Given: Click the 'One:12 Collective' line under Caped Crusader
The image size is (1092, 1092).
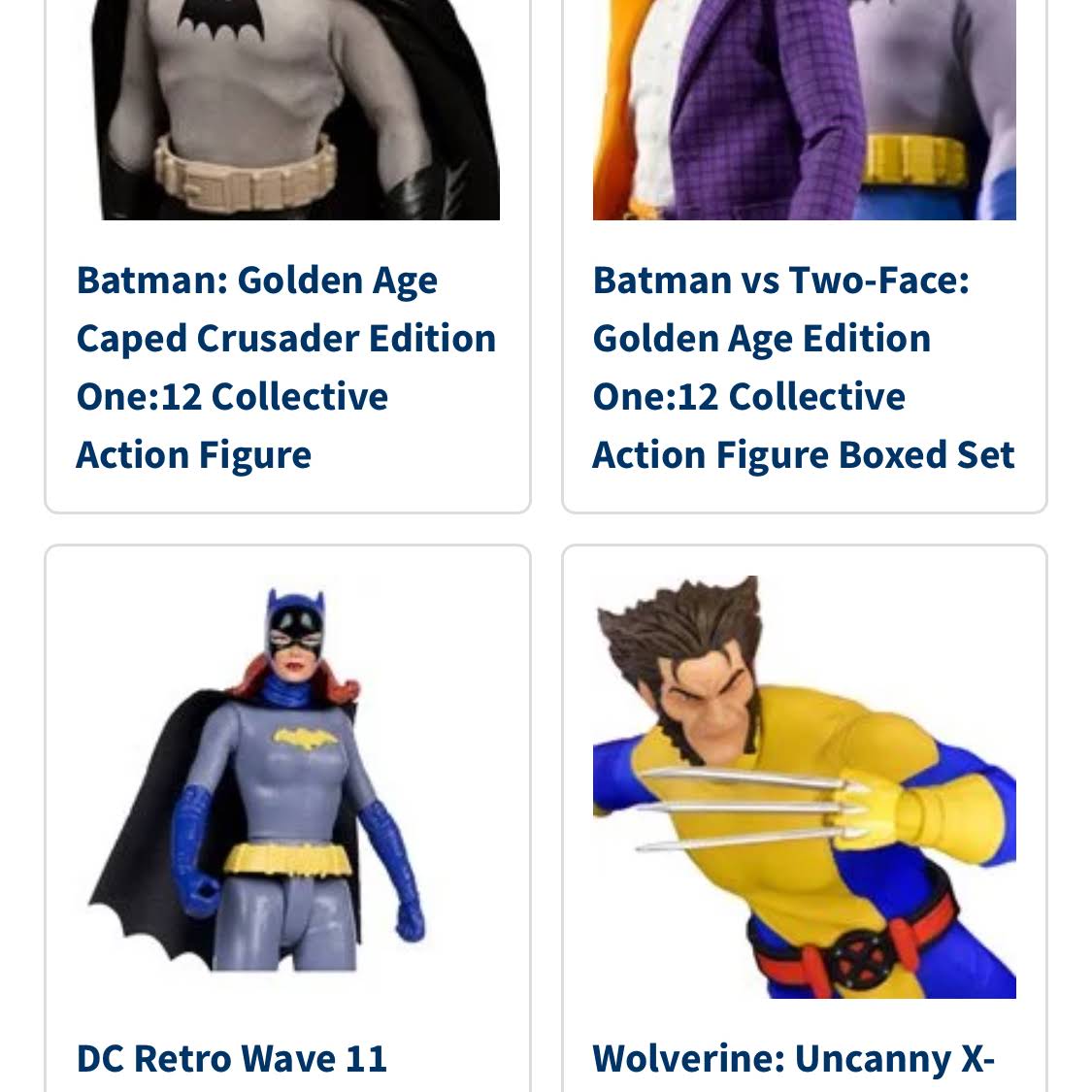Looking at the screenshot, I should tap(232, 397).
